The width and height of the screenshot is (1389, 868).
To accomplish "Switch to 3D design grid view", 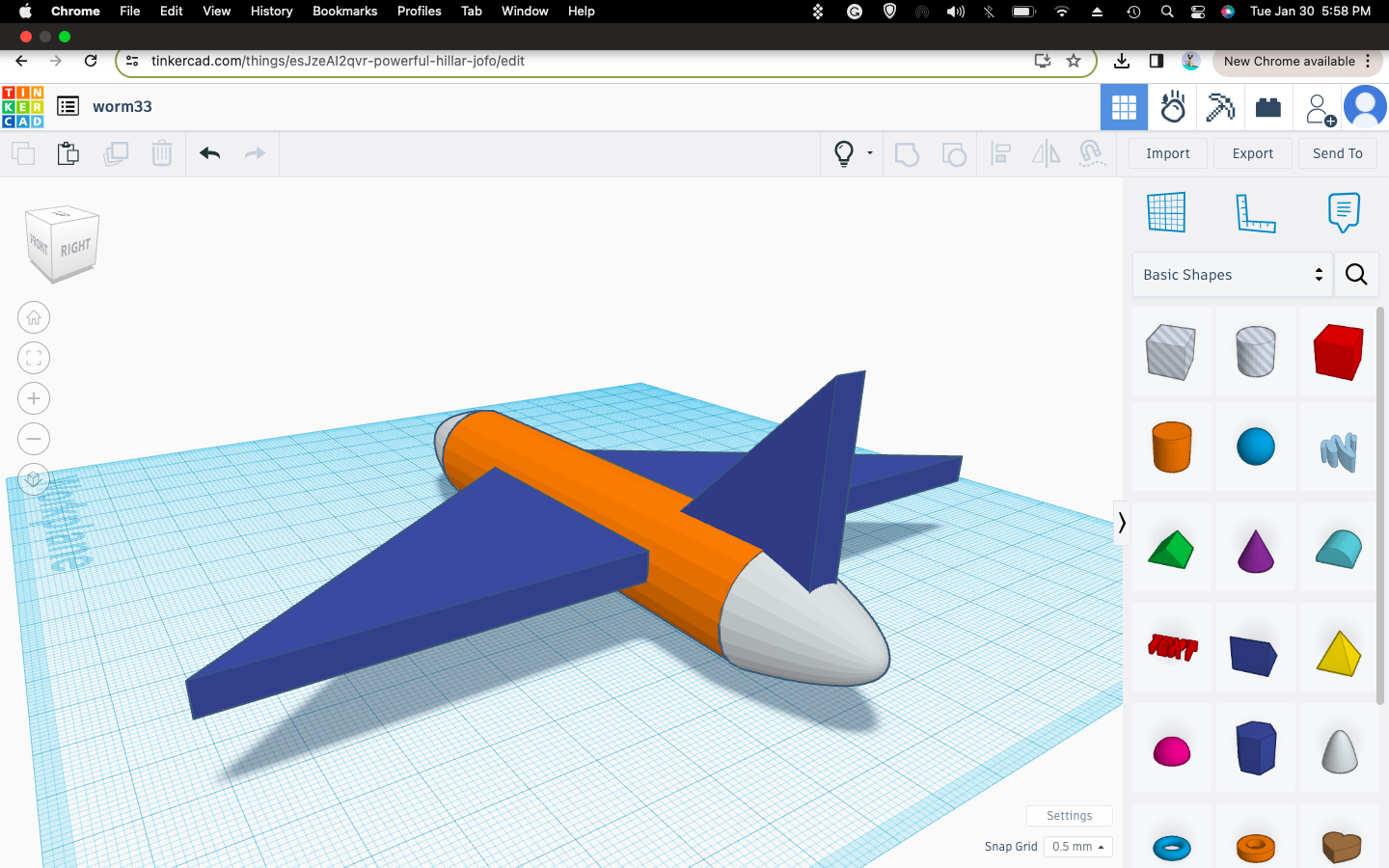I will pyautogui.click(x=1124, y=107).
